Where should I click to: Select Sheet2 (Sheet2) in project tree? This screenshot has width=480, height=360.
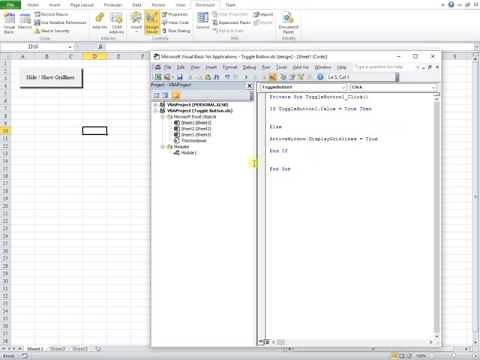[196, 129]
